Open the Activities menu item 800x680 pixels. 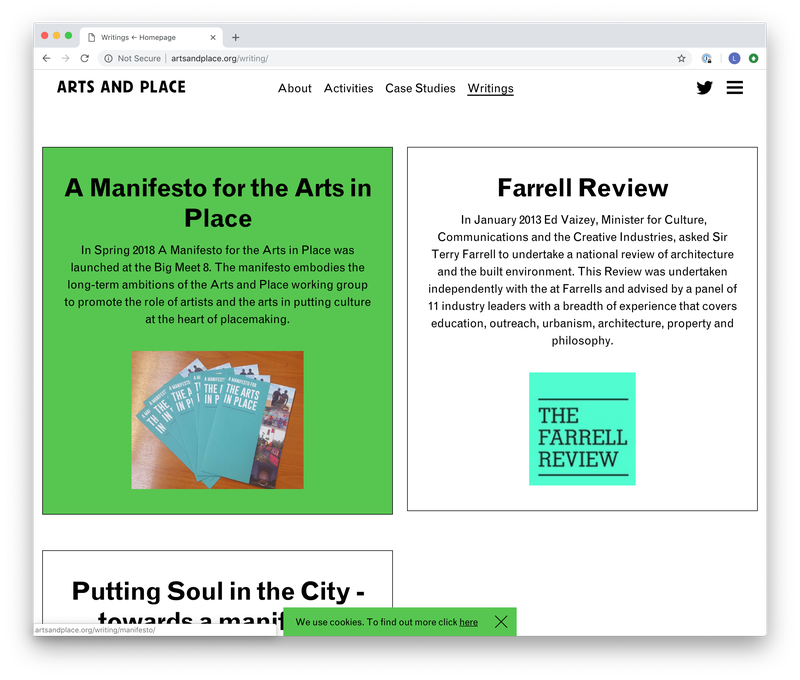click(348, 88)
